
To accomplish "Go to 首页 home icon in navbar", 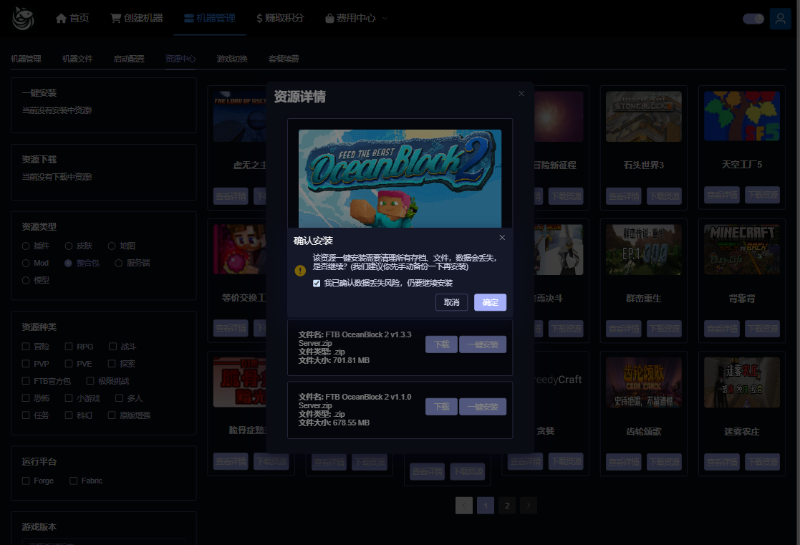I will click(x=61, y=18).
